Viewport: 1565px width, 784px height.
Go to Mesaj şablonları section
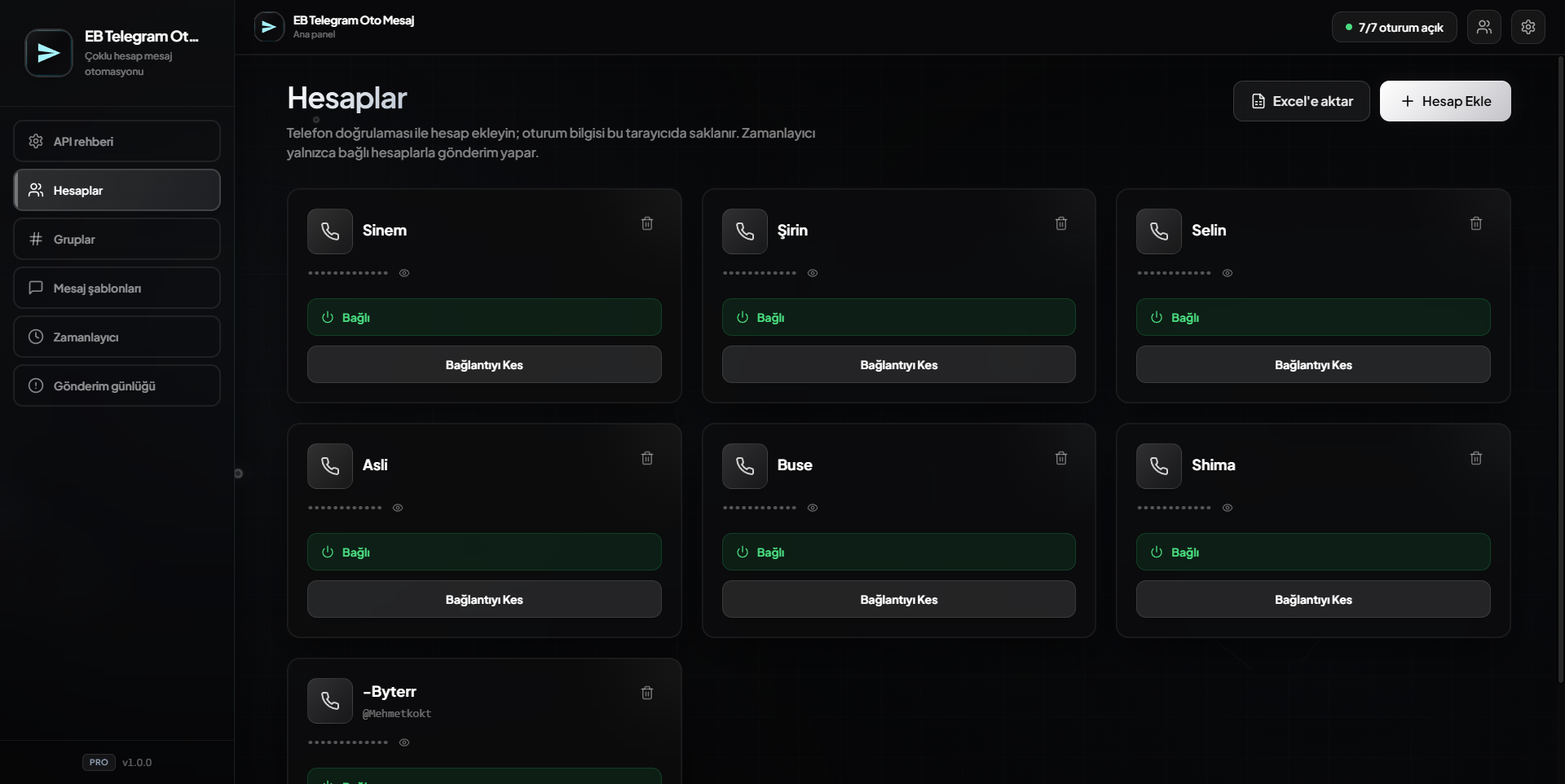click(x=117, y=288)
